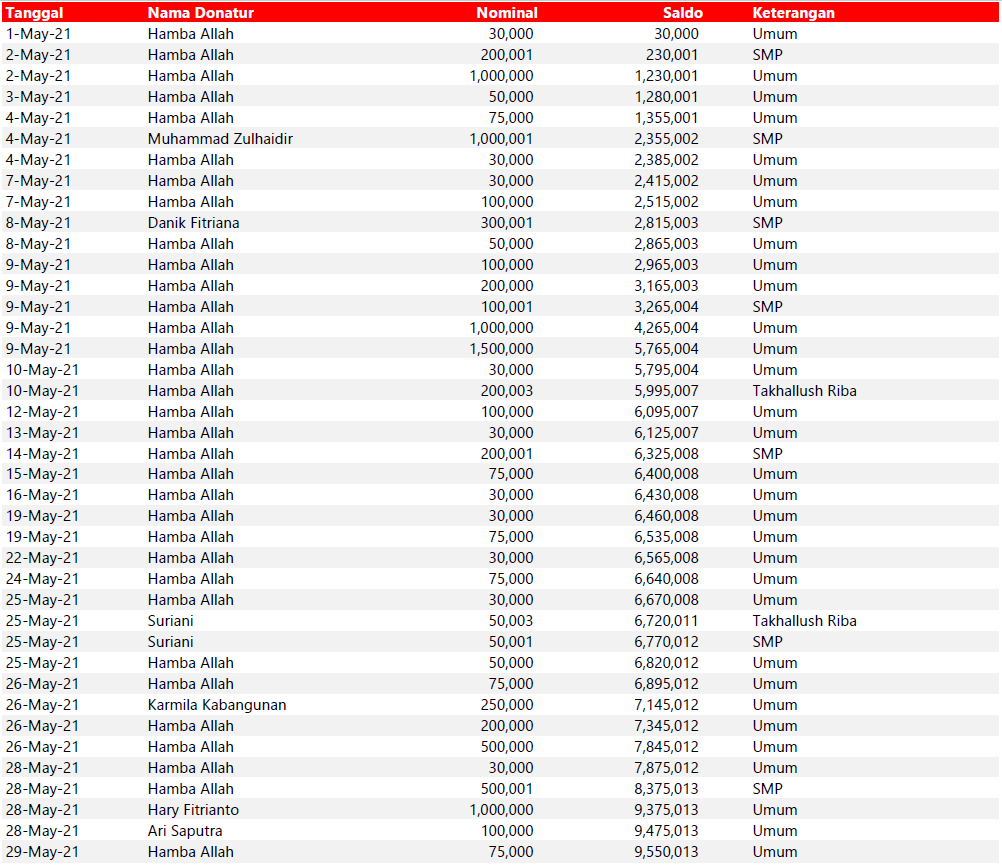Click the final saldo 9,550,013
Viewport: 1002px width, 865px height.
(666, 852)
